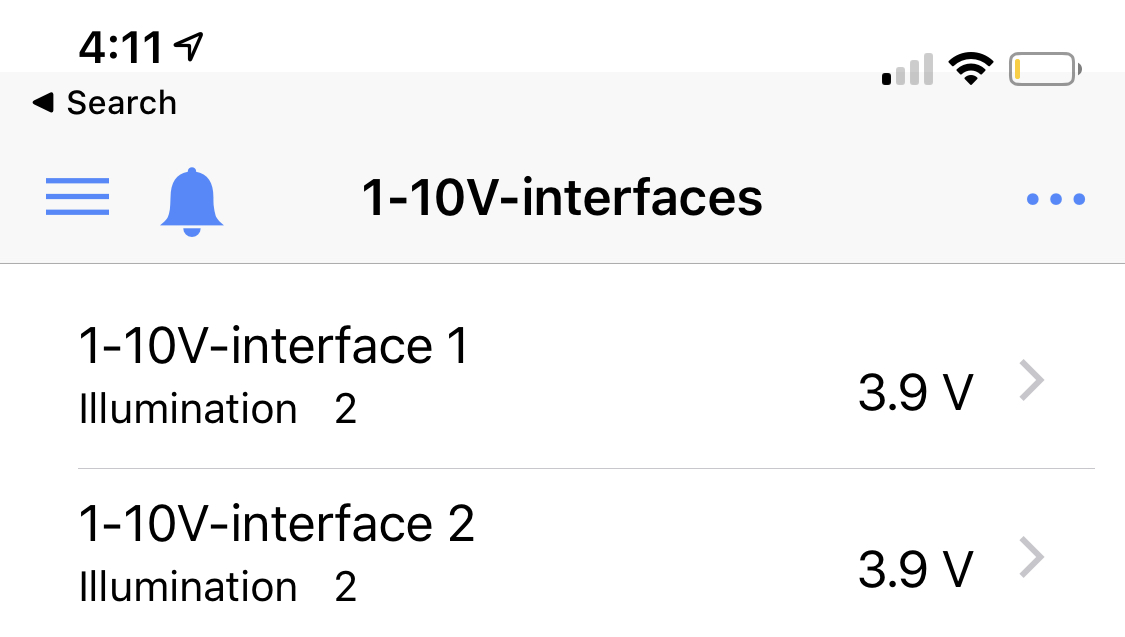Tap the Wi-Fi status icon

click(969, 70)
